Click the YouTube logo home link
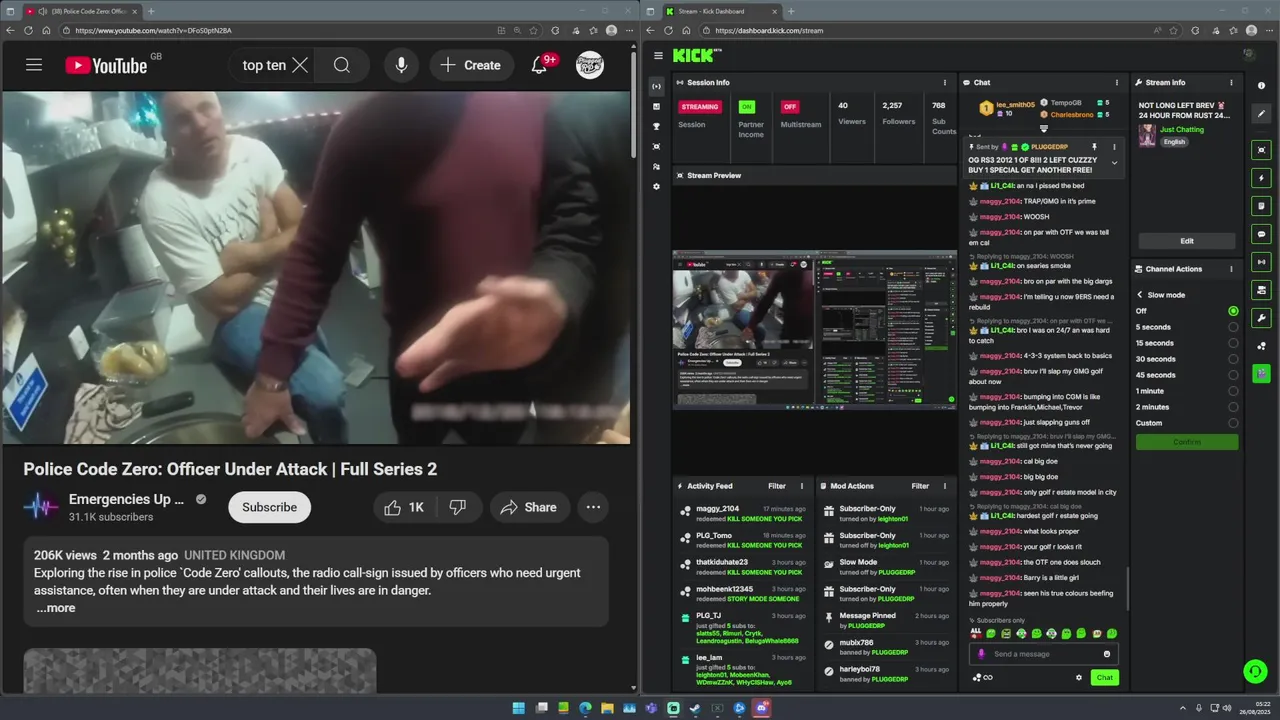1280x720 pixels. tap(106, 65)
